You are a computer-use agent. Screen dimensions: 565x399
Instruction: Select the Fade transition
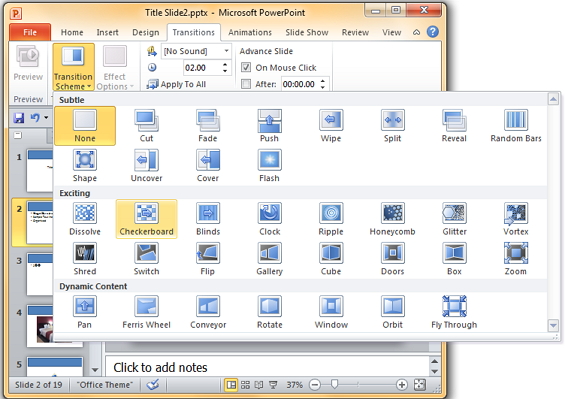(x=208, y=126)
